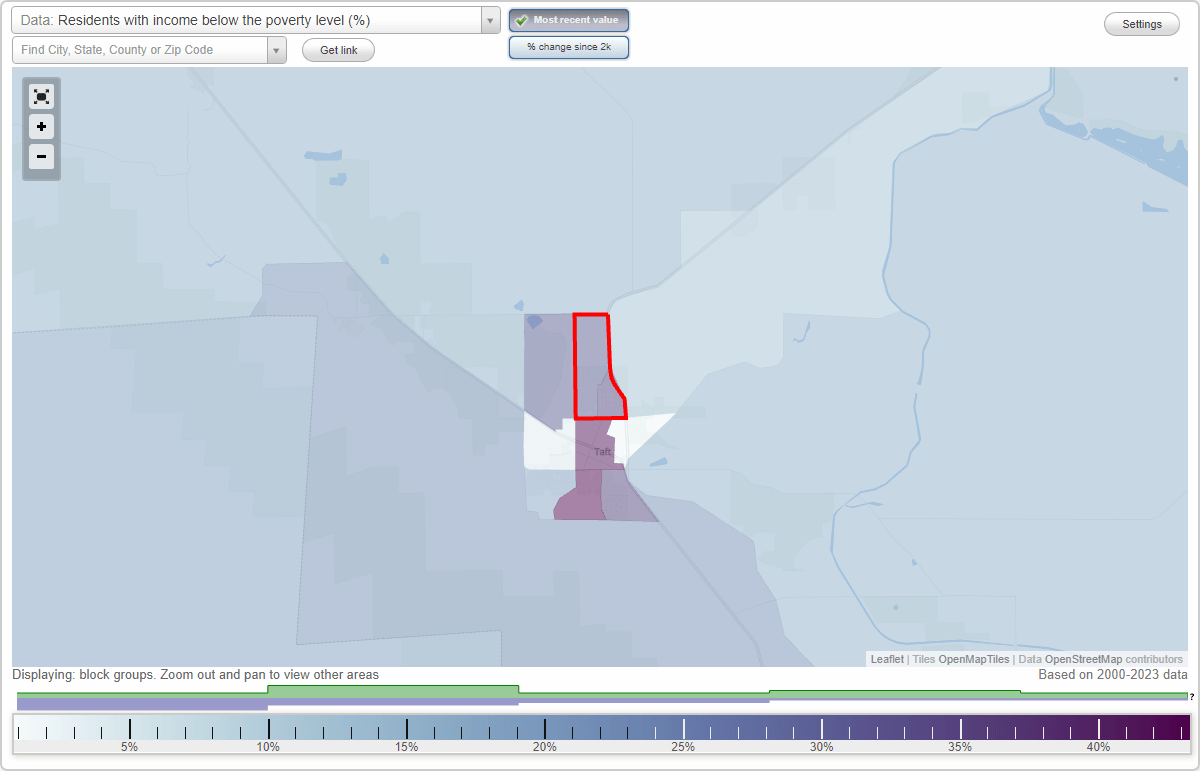Image resolution: width=1200 pixels, height=771 pixels.
Task: Click the city search input field
Action: (140, 49)
